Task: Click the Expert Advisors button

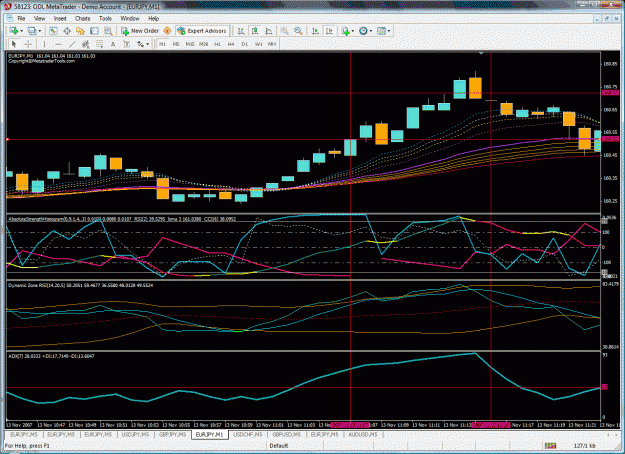Action: pos(202,31)
